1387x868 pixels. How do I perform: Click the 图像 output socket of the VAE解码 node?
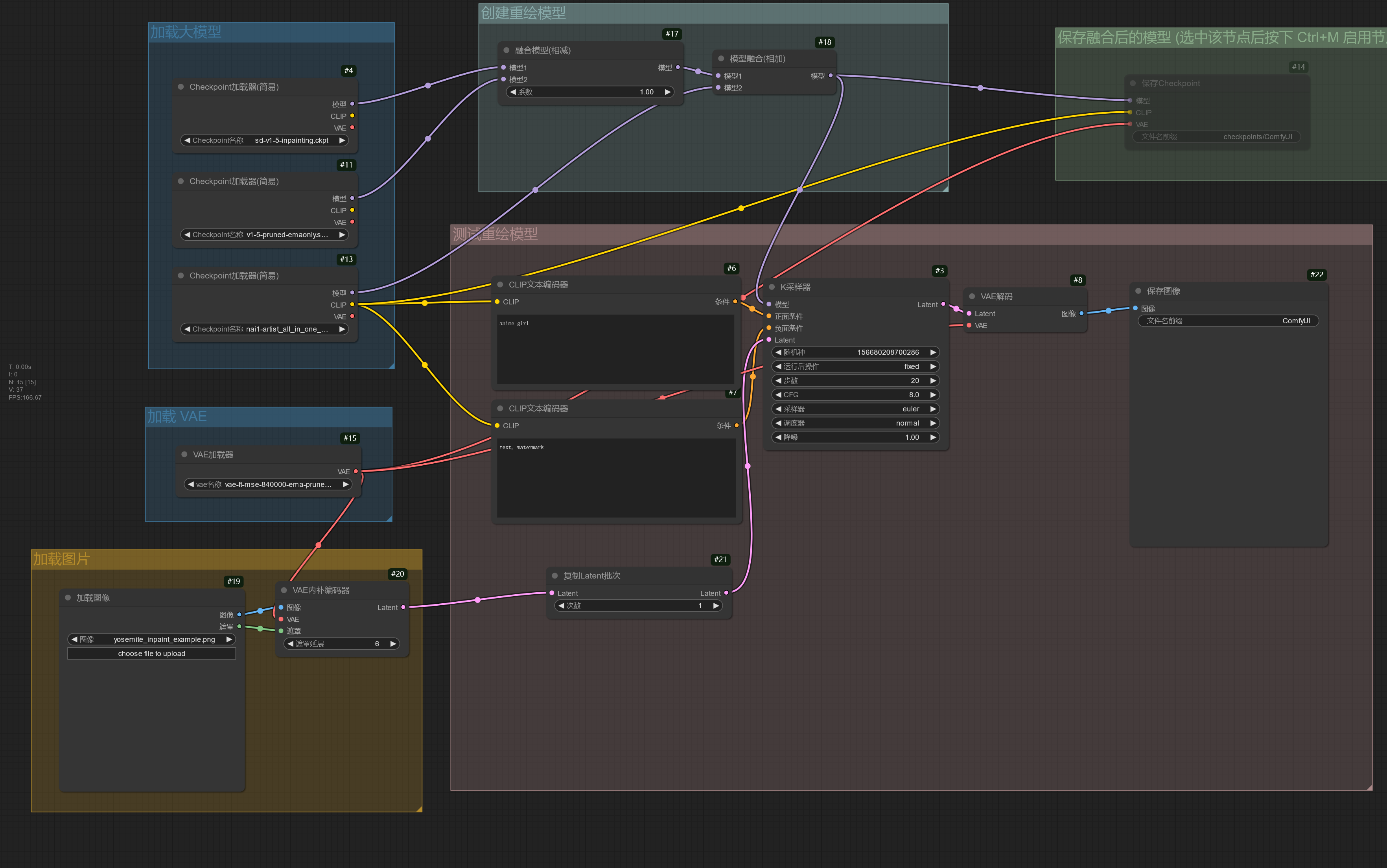[x=1082, y=313]
